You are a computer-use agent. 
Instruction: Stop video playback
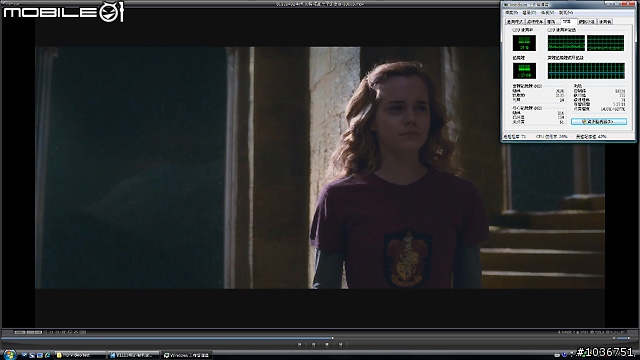coord(327,344)
